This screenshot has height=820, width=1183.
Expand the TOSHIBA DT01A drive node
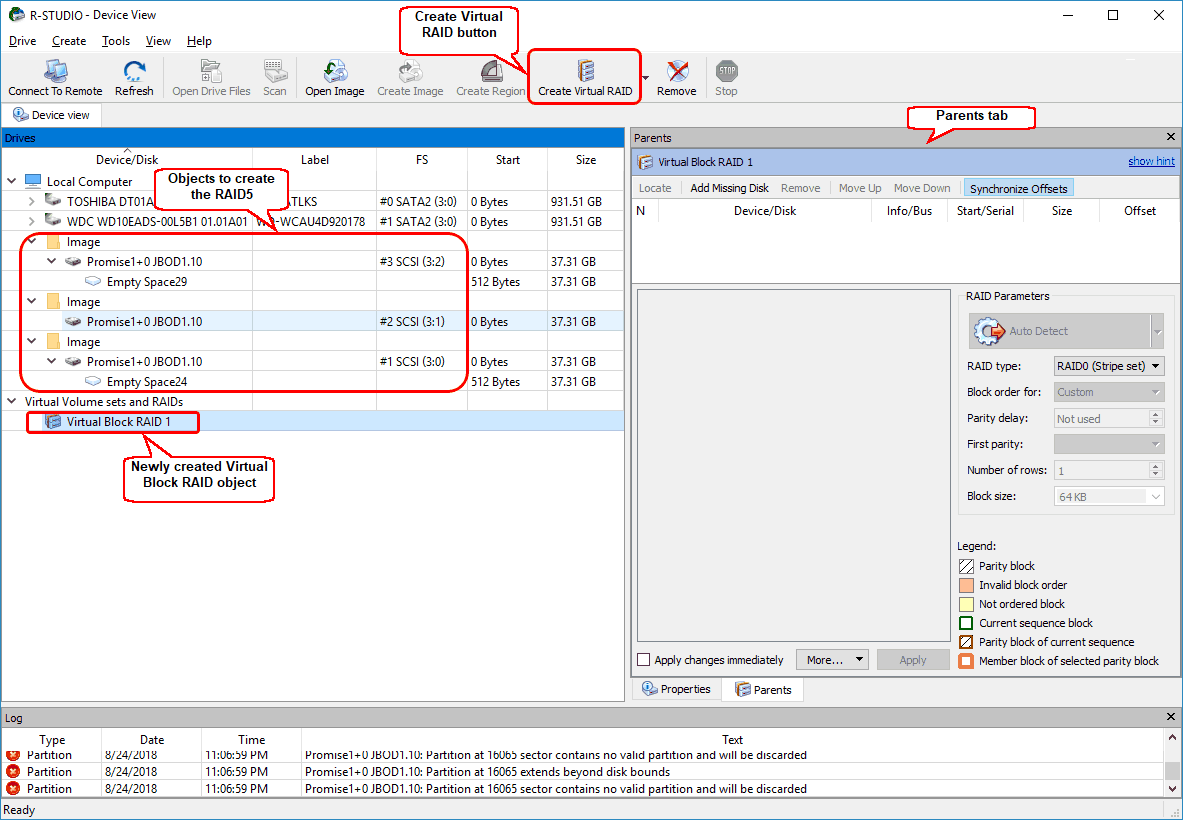(x=32, y=201)
